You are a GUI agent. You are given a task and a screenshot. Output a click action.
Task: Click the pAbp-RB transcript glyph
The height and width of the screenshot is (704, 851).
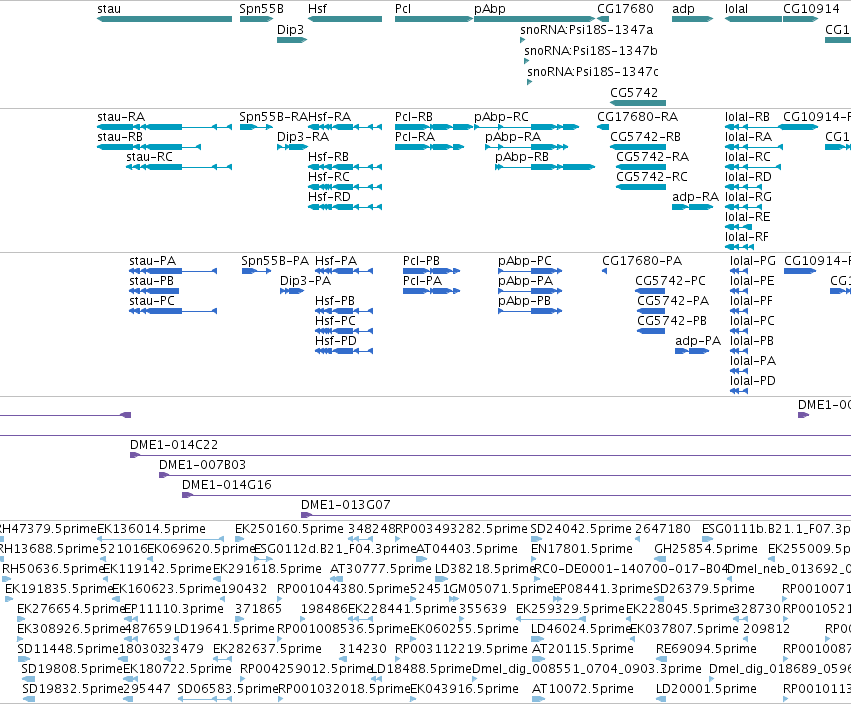[x=545, y=167]
